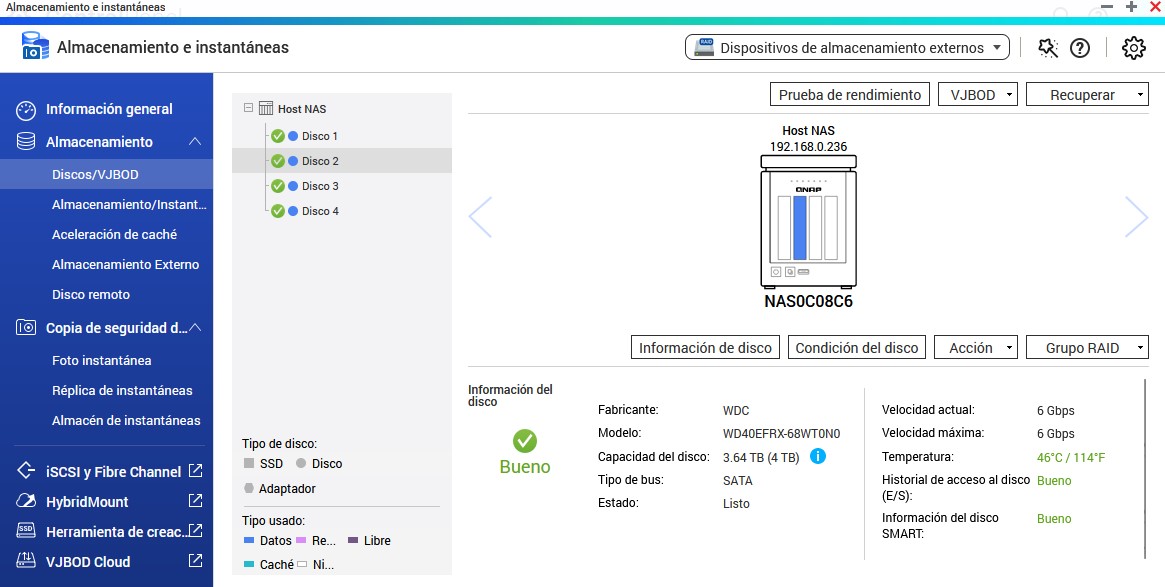Collapse the Host NAS tree node
This screenshot has width=1165, height=587.
248,109
